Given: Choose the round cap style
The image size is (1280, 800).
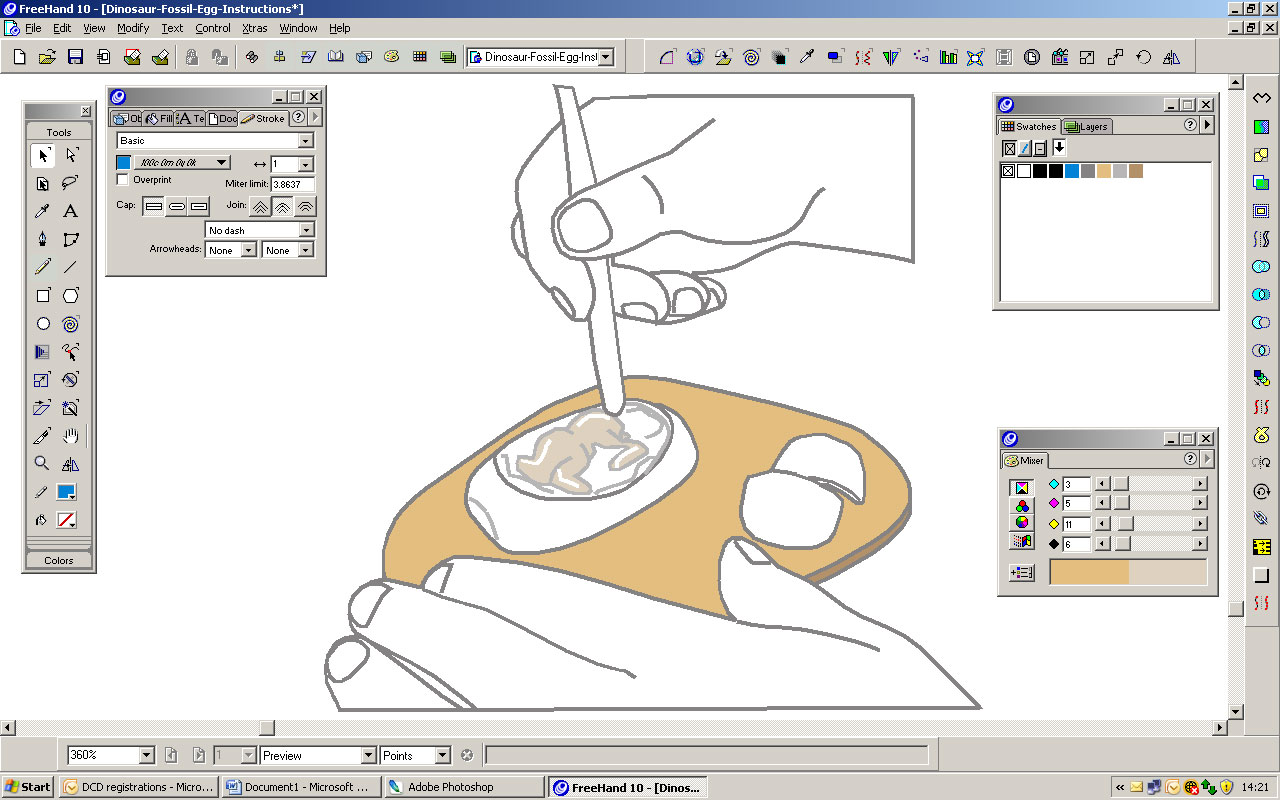Looking at the screenshot, I should point(176,206).
